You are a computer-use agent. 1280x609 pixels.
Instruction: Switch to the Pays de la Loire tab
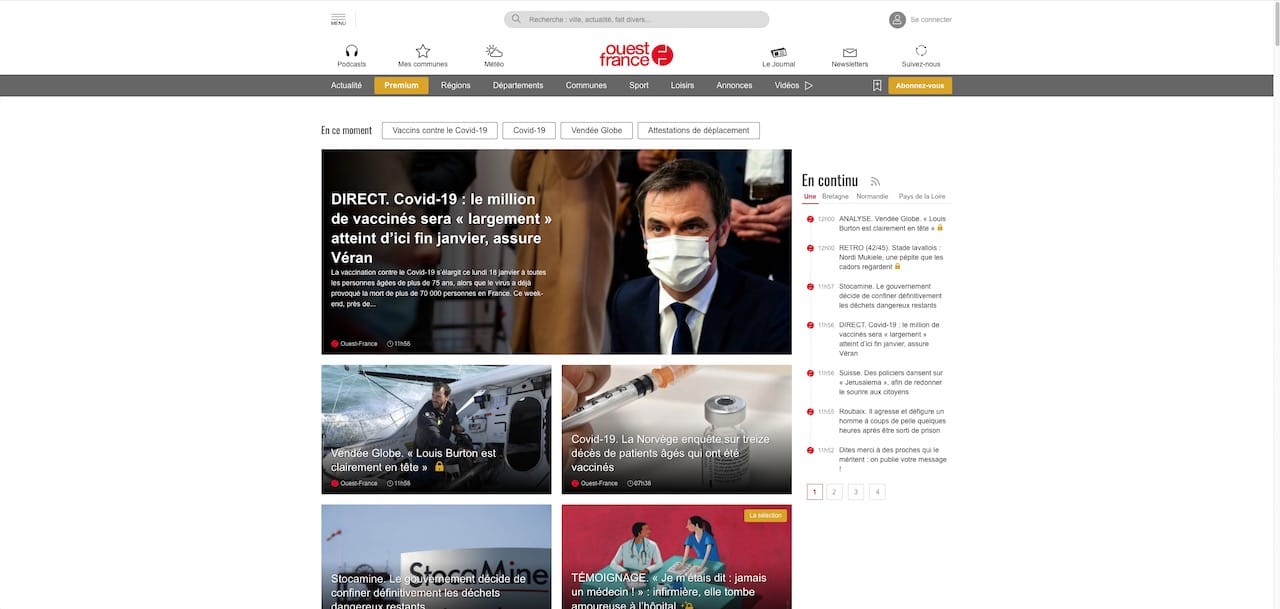tap(921, 197)
